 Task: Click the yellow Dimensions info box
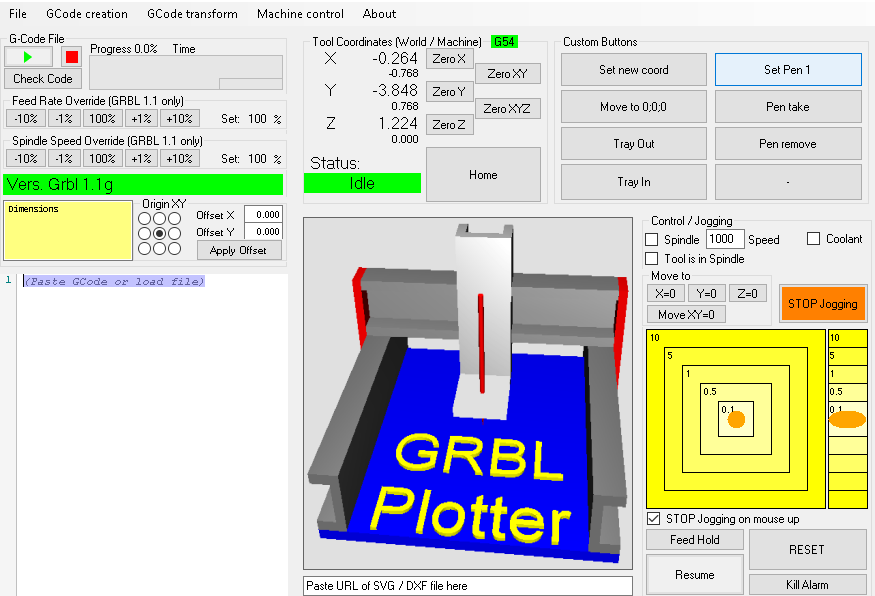68,230
